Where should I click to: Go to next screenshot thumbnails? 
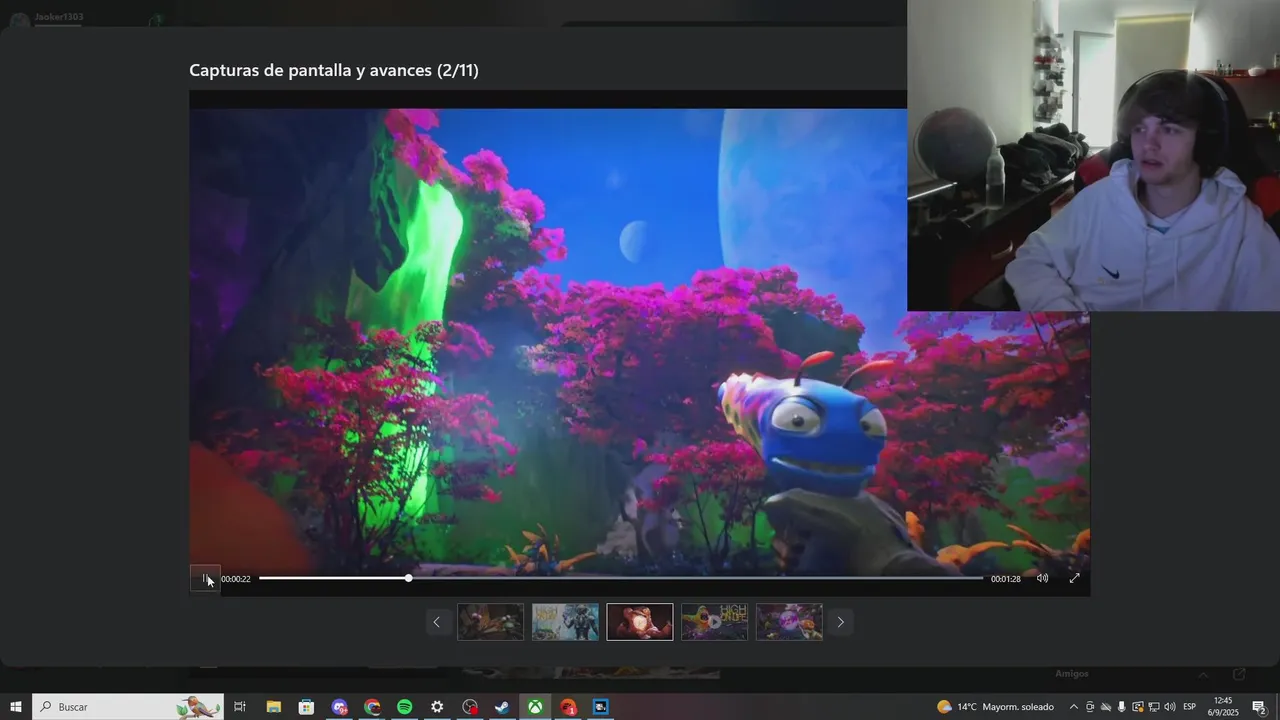[840, 622]
